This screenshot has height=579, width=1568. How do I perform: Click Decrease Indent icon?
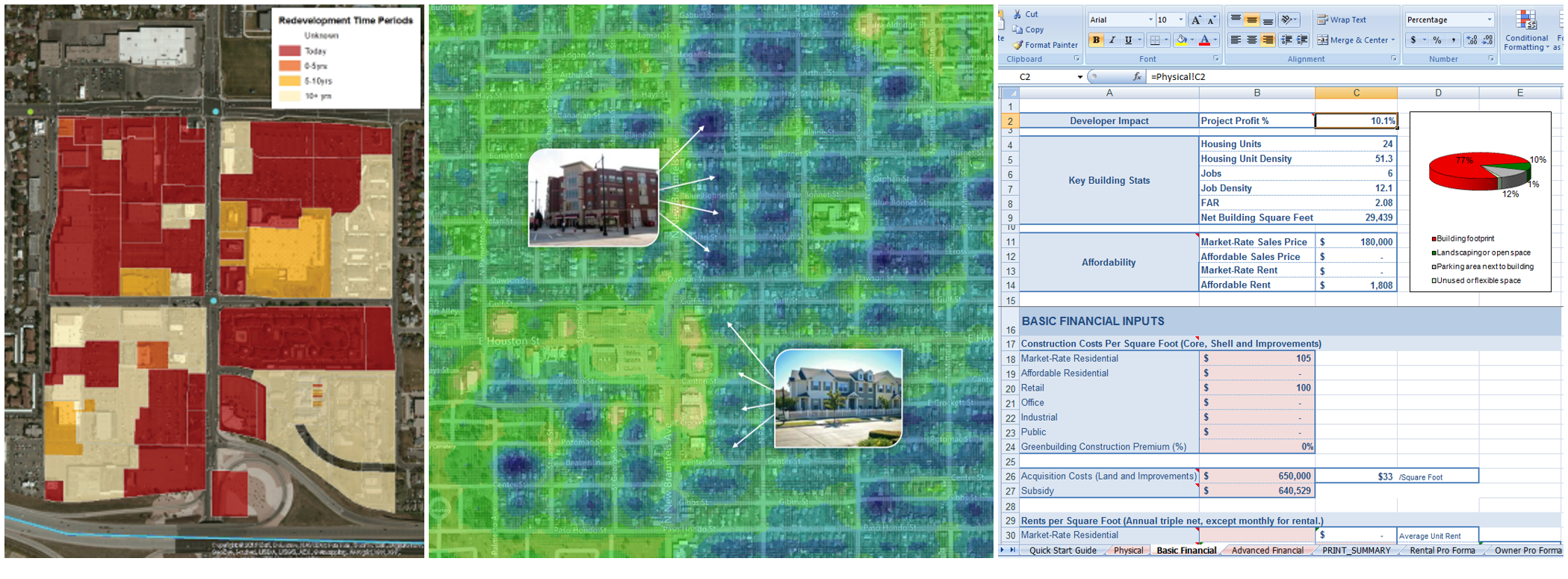coord(1286,40)
